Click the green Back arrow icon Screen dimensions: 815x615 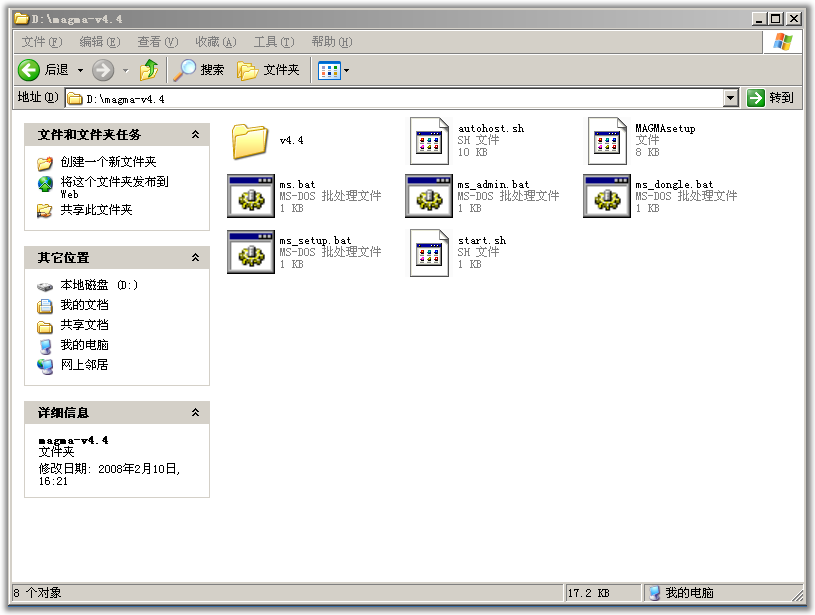[x=29, y=70]
